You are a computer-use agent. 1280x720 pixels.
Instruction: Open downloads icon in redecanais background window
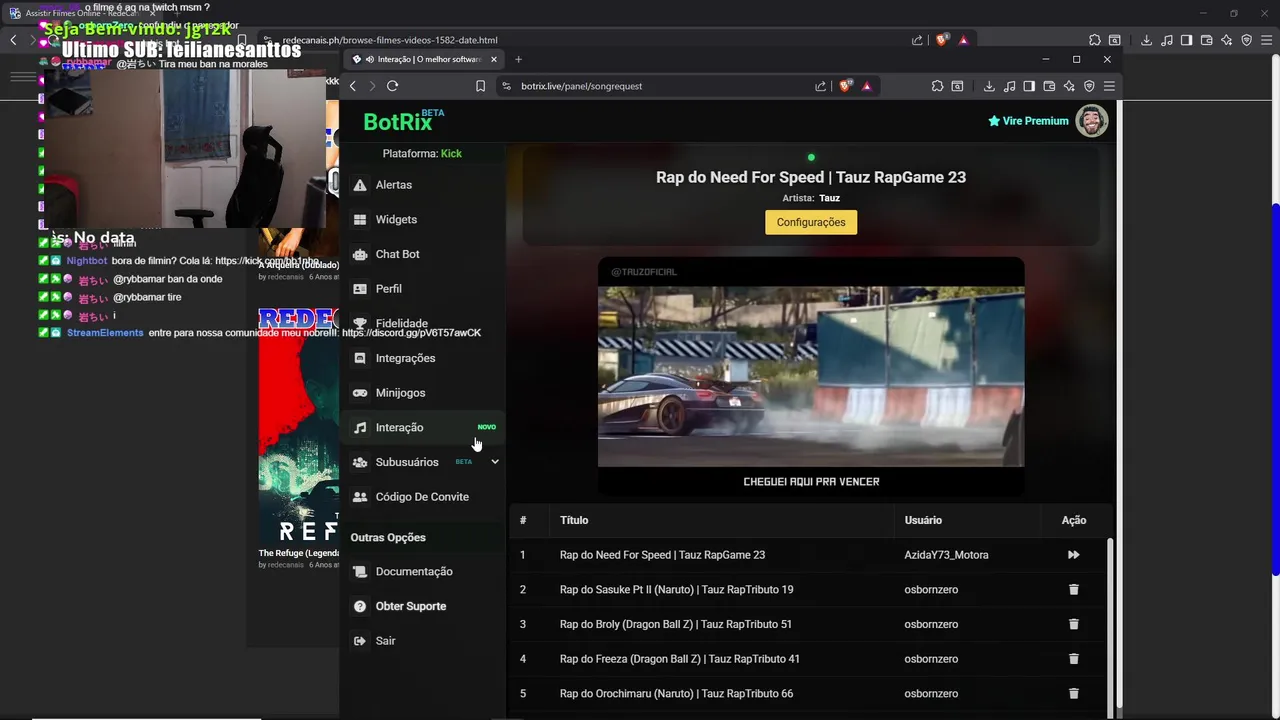point(1146,40)
